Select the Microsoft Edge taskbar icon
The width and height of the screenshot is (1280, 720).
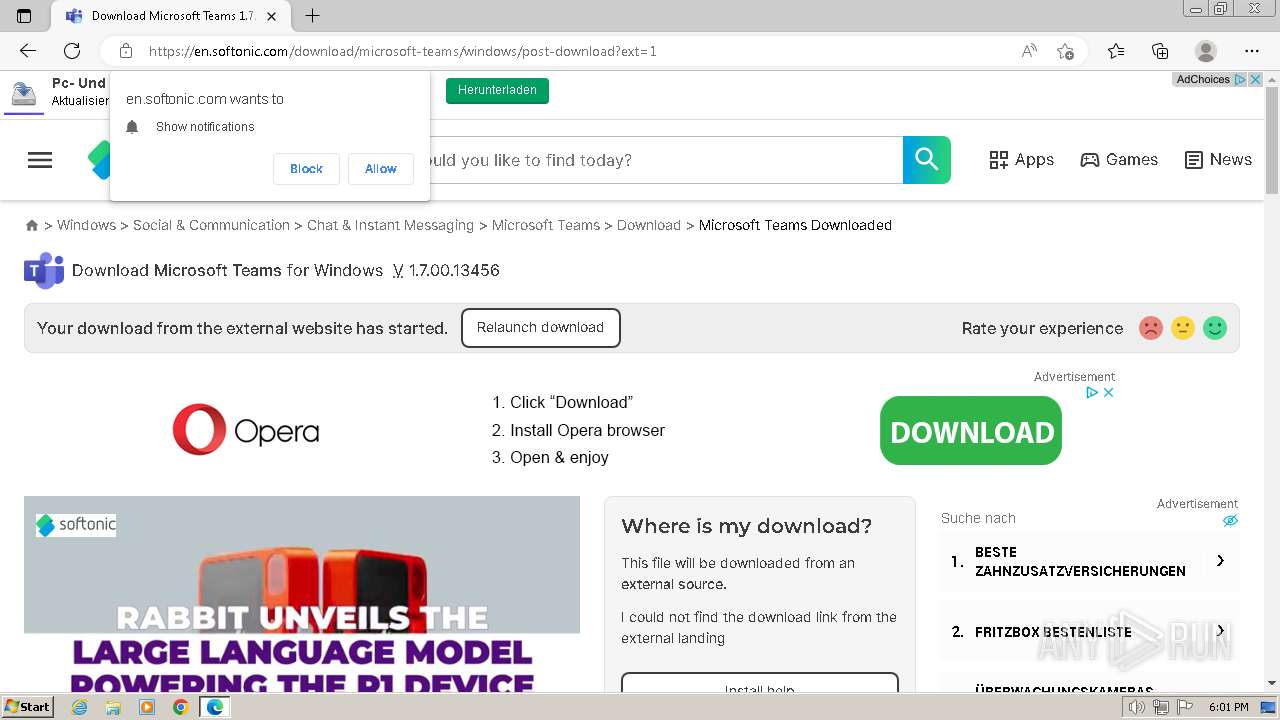tap(215, 707)
